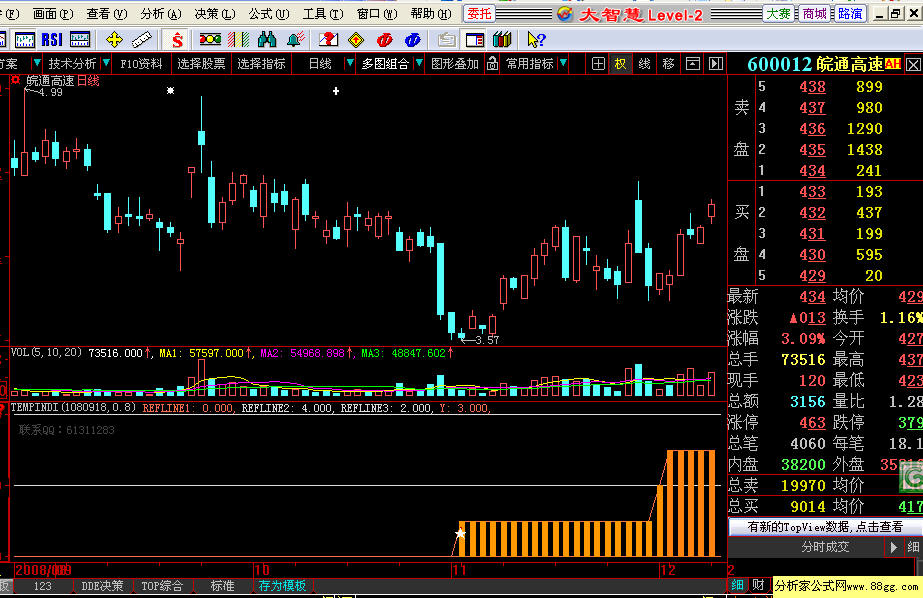Image resolution: width=923 pixels, height=598 pixels.
Task: Click the 存为模板 save template tab
Action: (x=282, y=586)
